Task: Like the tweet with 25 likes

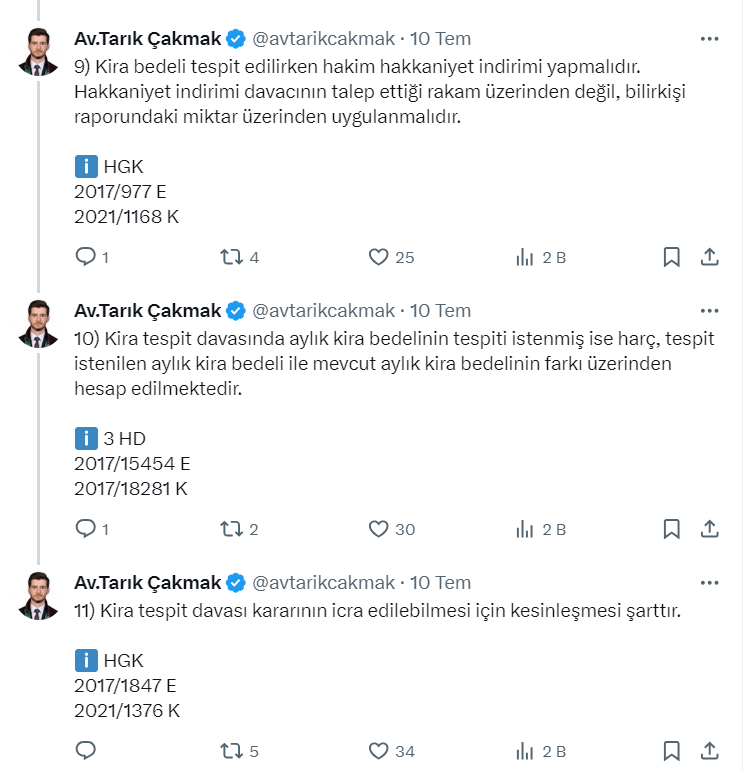Action: tap(378, 257)
